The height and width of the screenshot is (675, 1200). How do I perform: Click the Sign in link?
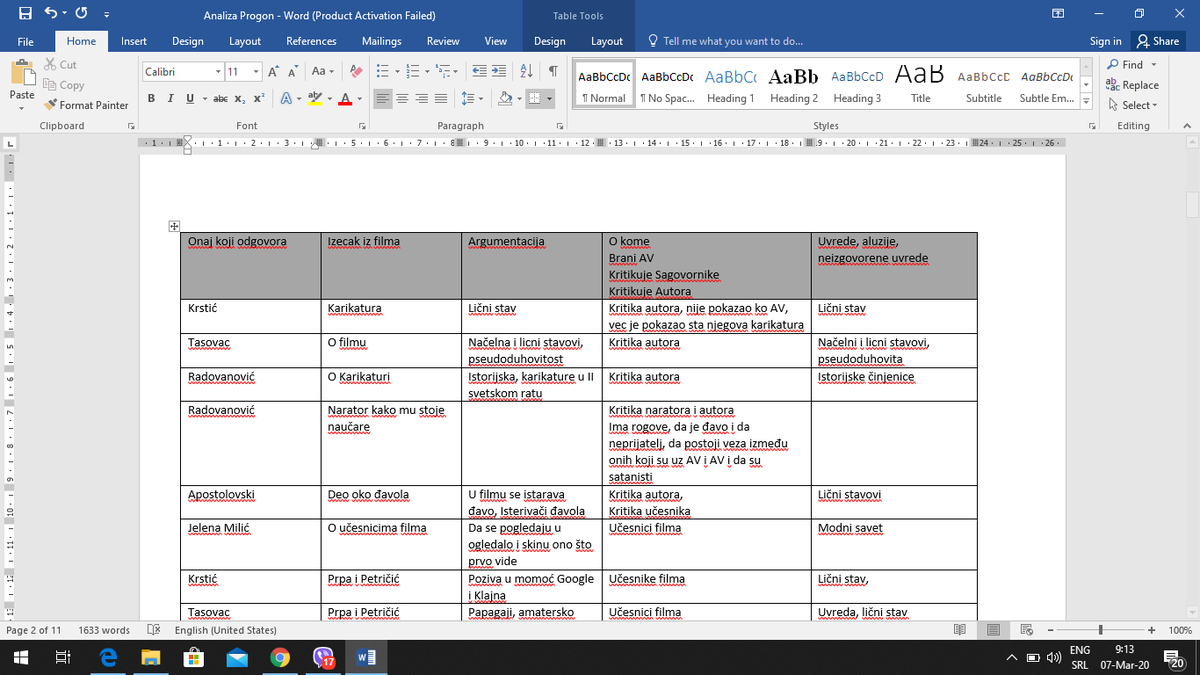pos(1105,41)
